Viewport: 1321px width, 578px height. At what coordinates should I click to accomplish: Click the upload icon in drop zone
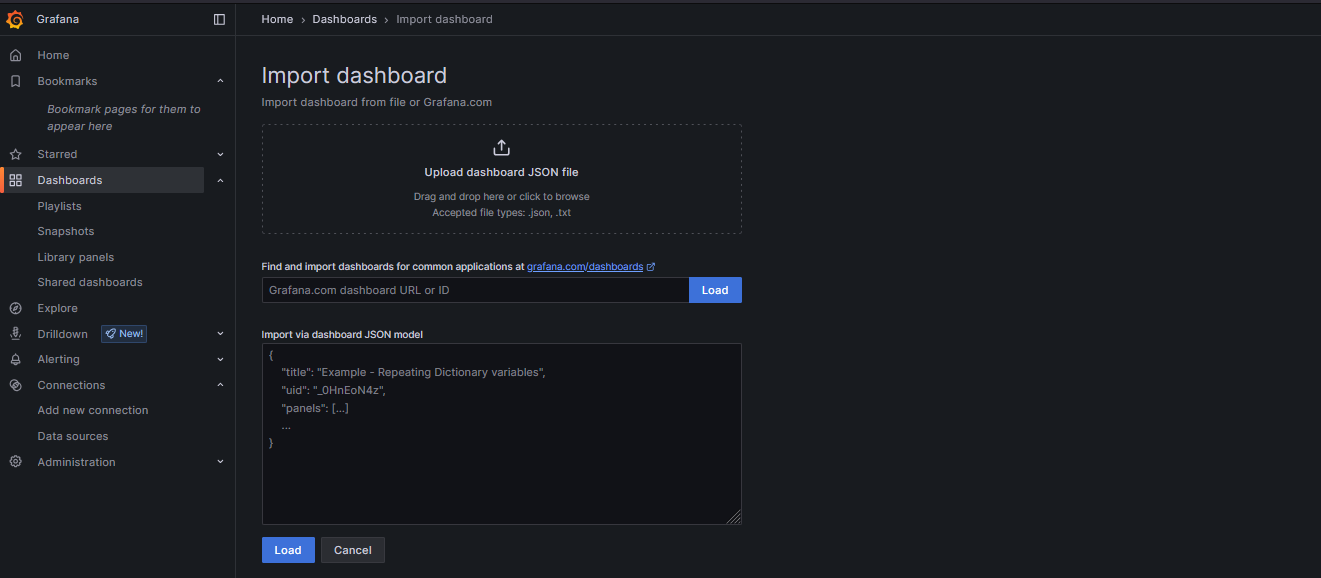[x=501, y=148]
